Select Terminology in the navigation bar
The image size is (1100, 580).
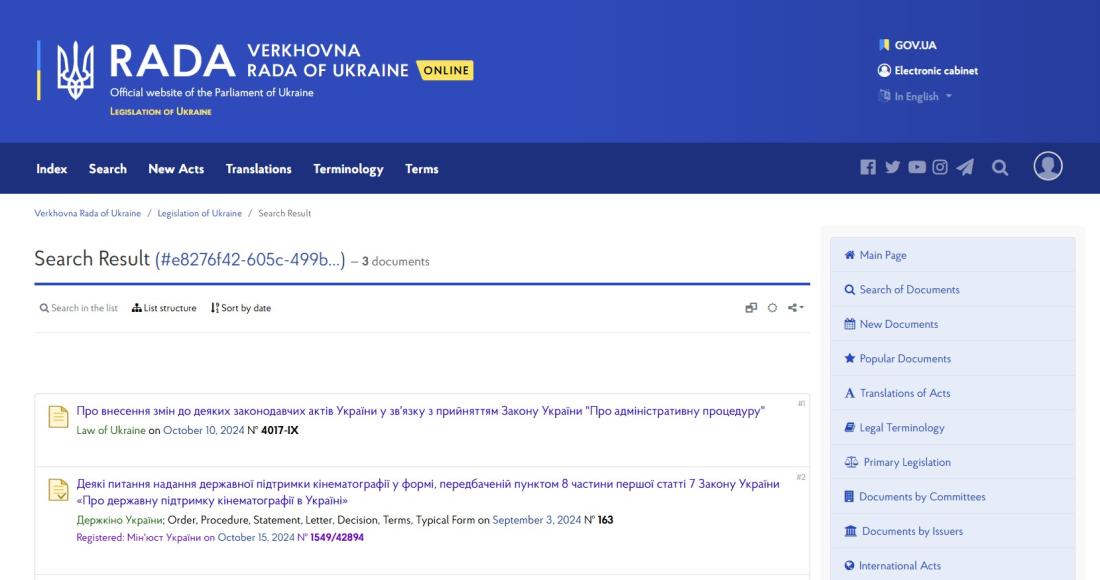click(x=348, y=169)
